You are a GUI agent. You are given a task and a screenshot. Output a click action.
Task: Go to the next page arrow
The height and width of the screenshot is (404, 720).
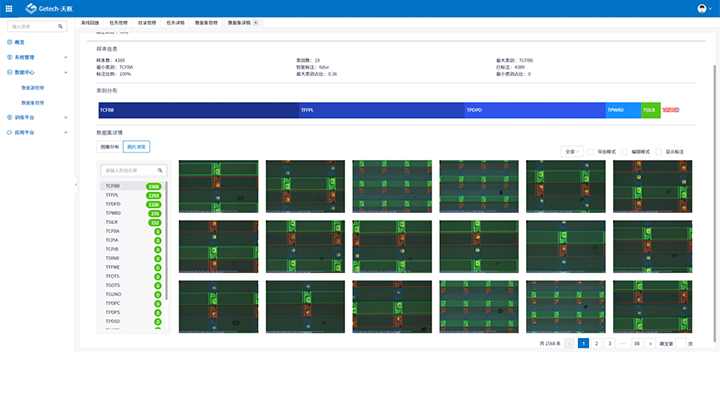pyautogui.click(x=650, y=343)
